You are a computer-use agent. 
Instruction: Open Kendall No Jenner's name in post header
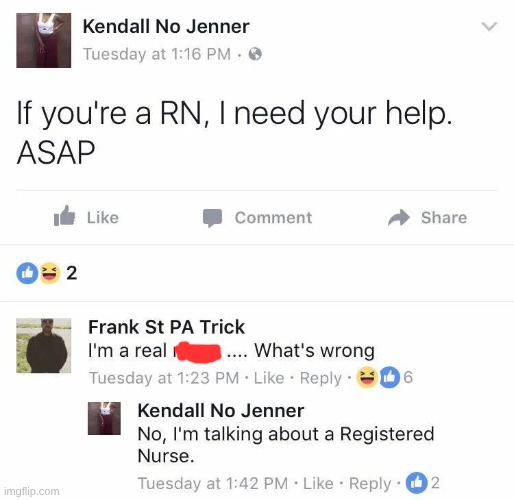pyautogui.click(x=166, y=26)
